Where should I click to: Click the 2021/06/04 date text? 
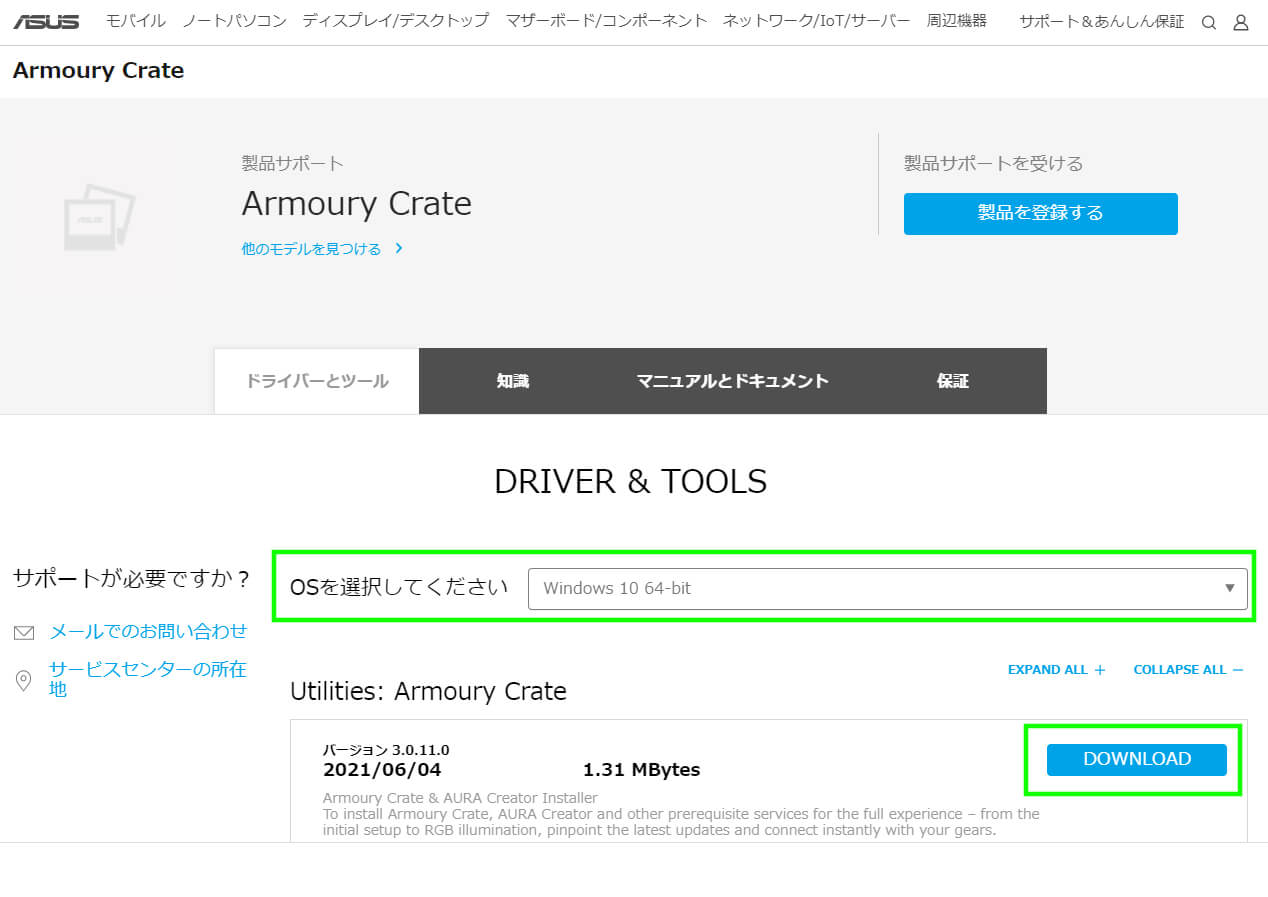click(x=382, y=770)
